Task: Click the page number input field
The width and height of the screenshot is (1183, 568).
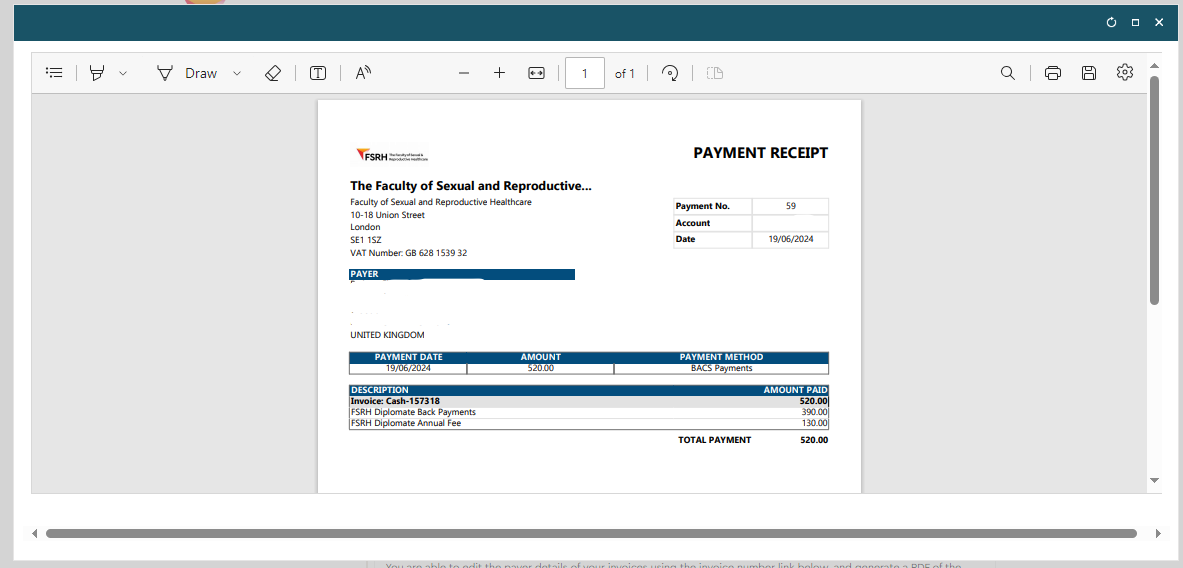Action: point(585,73)
